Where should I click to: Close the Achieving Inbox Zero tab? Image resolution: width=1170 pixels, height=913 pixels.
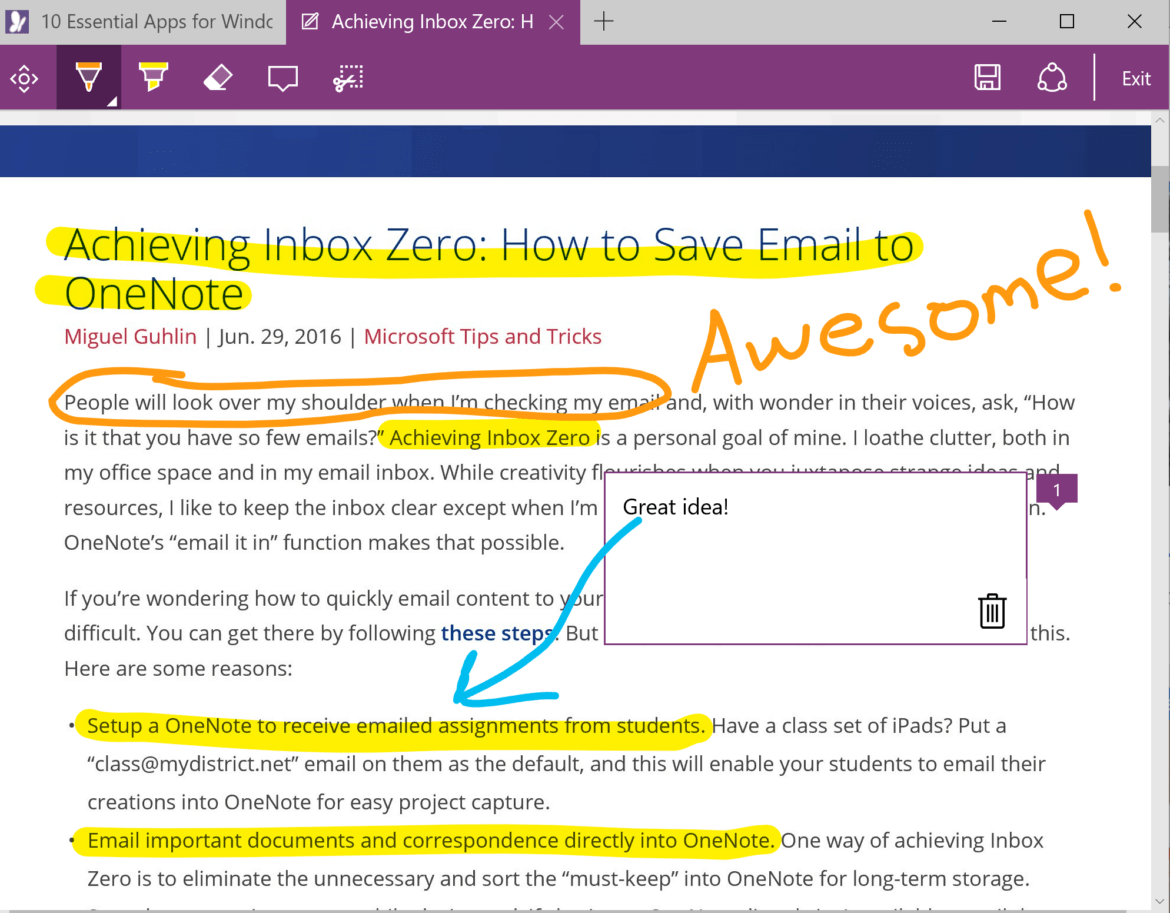pyautogui.click(x=557, y=22)
